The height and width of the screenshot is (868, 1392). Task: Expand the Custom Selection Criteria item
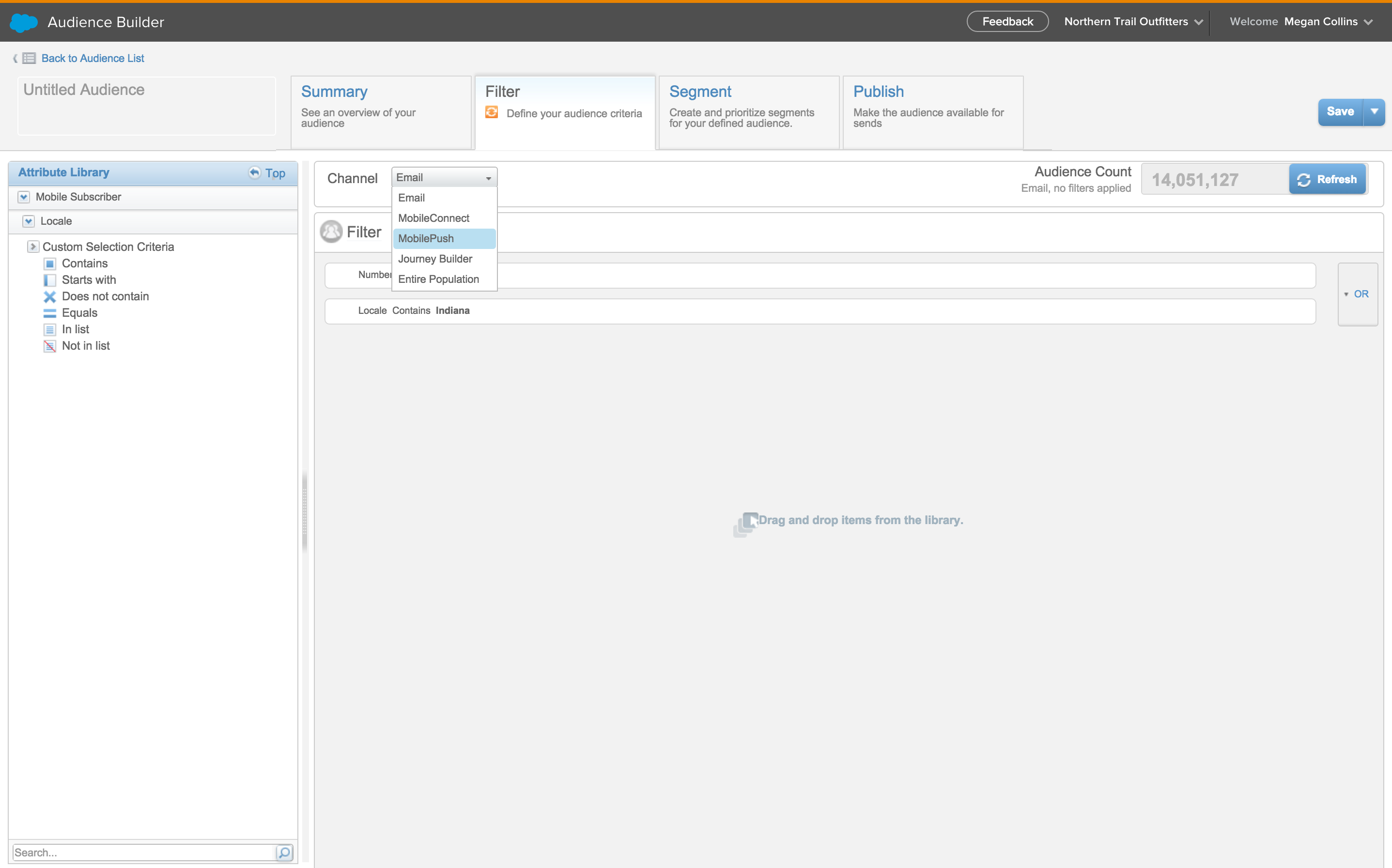[x=33, y=246]
